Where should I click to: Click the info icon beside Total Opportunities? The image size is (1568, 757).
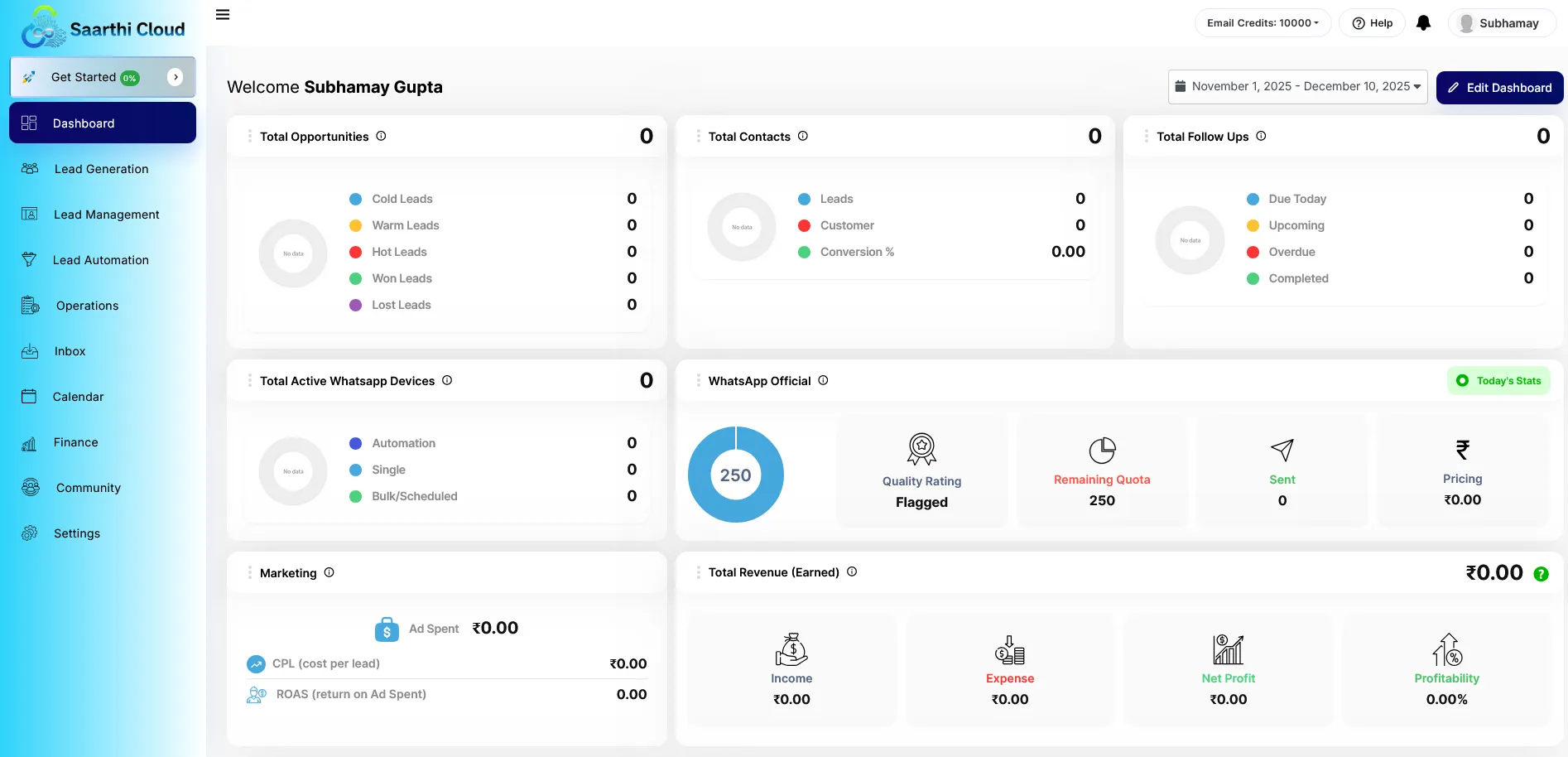[381, 136]
